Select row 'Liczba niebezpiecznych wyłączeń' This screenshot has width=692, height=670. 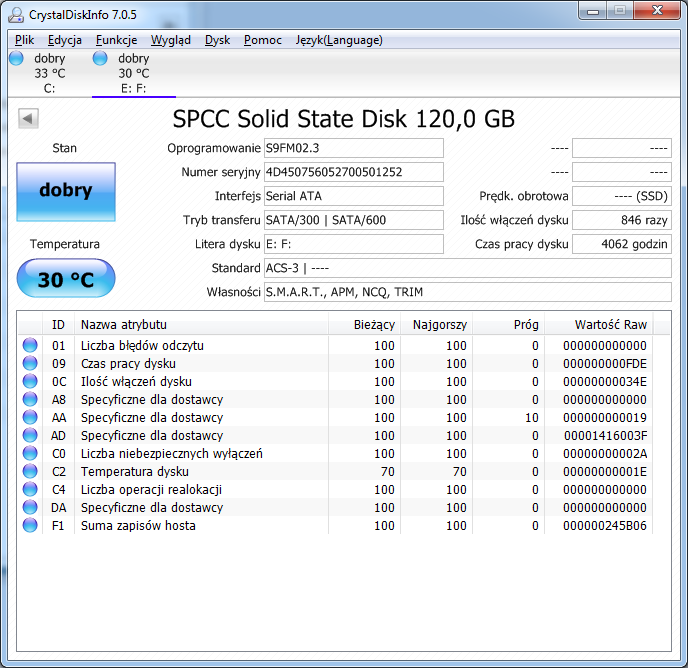point(335,454)
